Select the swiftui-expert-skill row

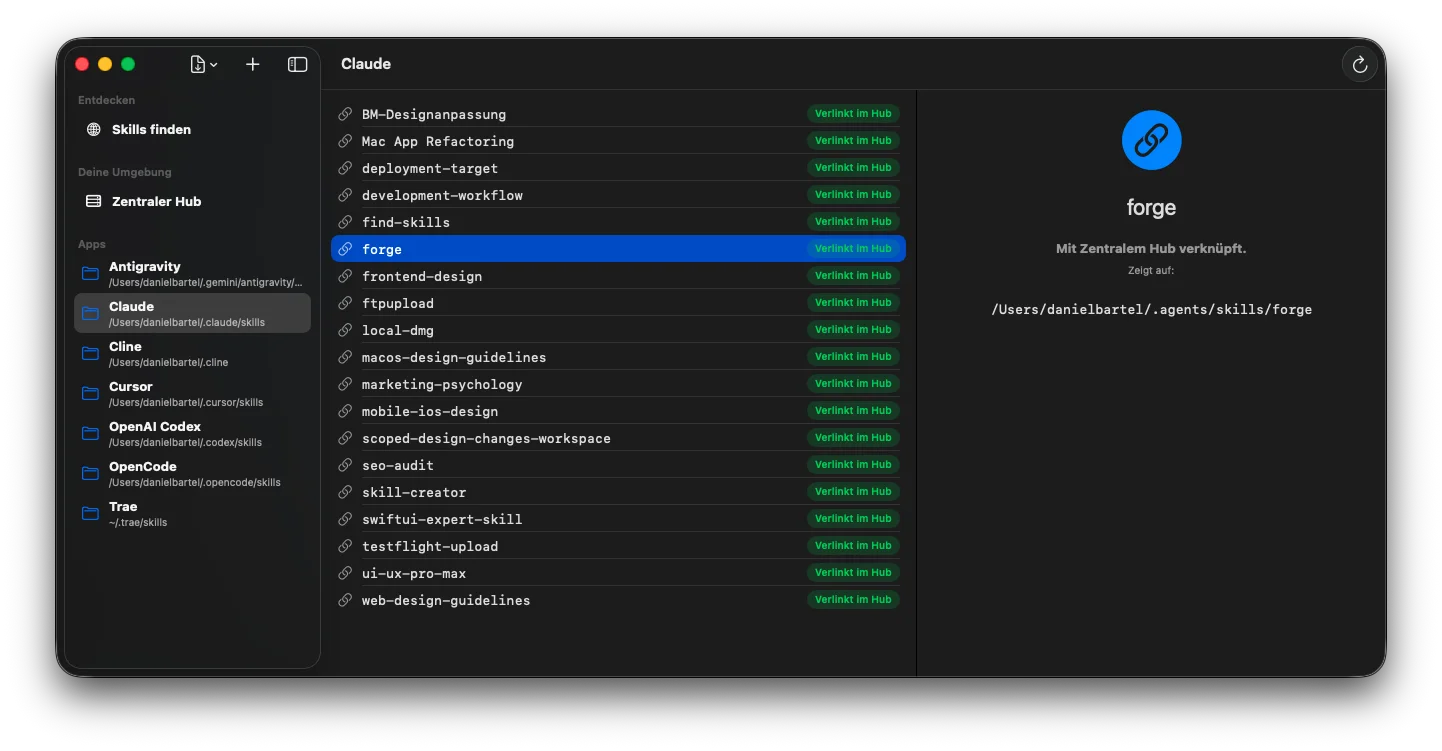pos(442,519)
